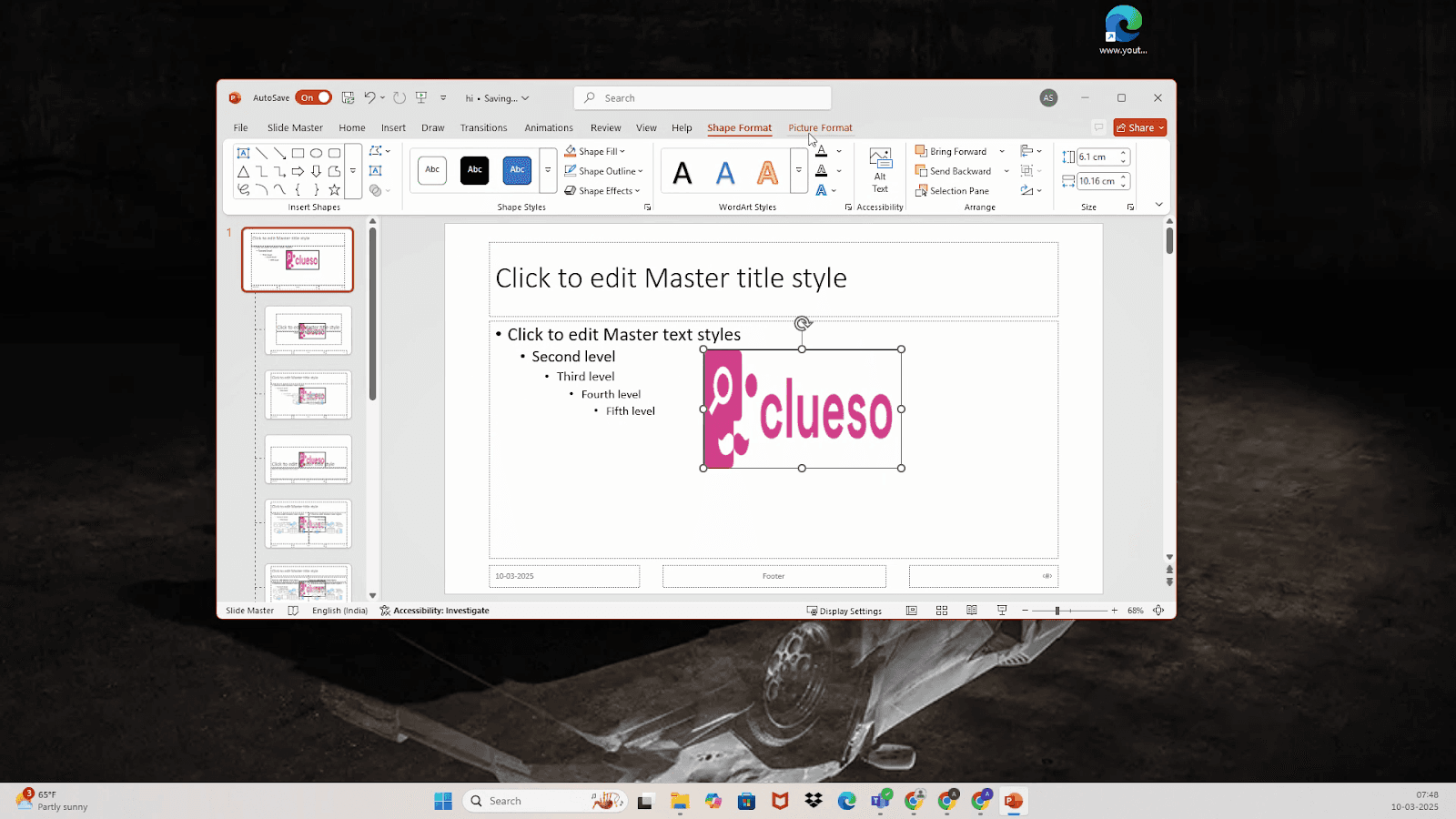Open the Insert tab

[393, 127]
